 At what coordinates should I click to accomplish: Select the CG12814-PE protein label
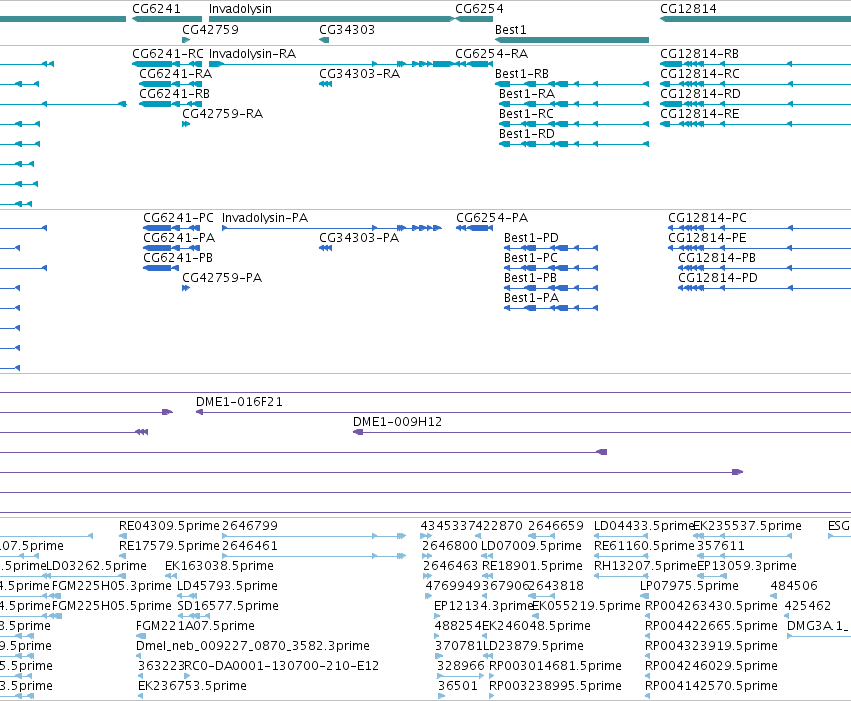click(x=707, y=238)
